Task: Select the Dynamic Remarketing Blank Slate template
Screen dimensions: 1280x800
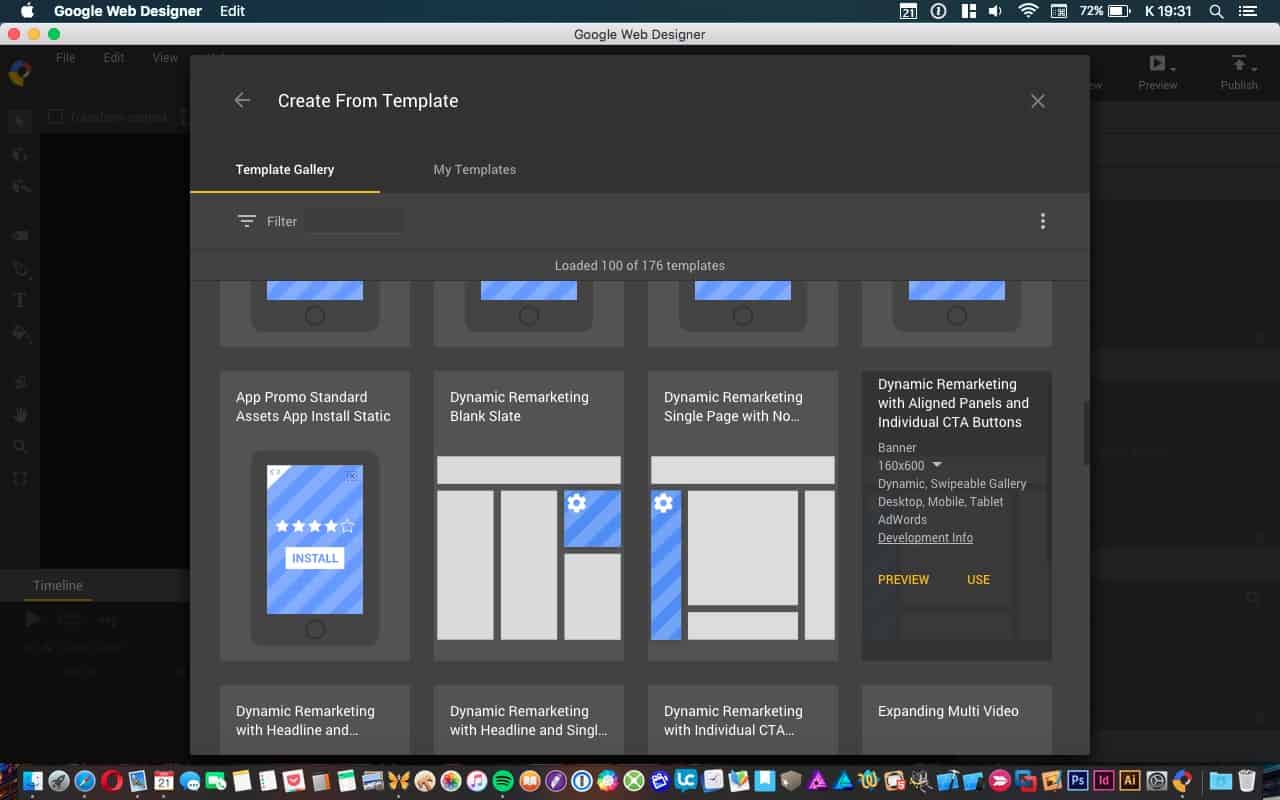Action: pyautogui.click(x=529, y=516)
